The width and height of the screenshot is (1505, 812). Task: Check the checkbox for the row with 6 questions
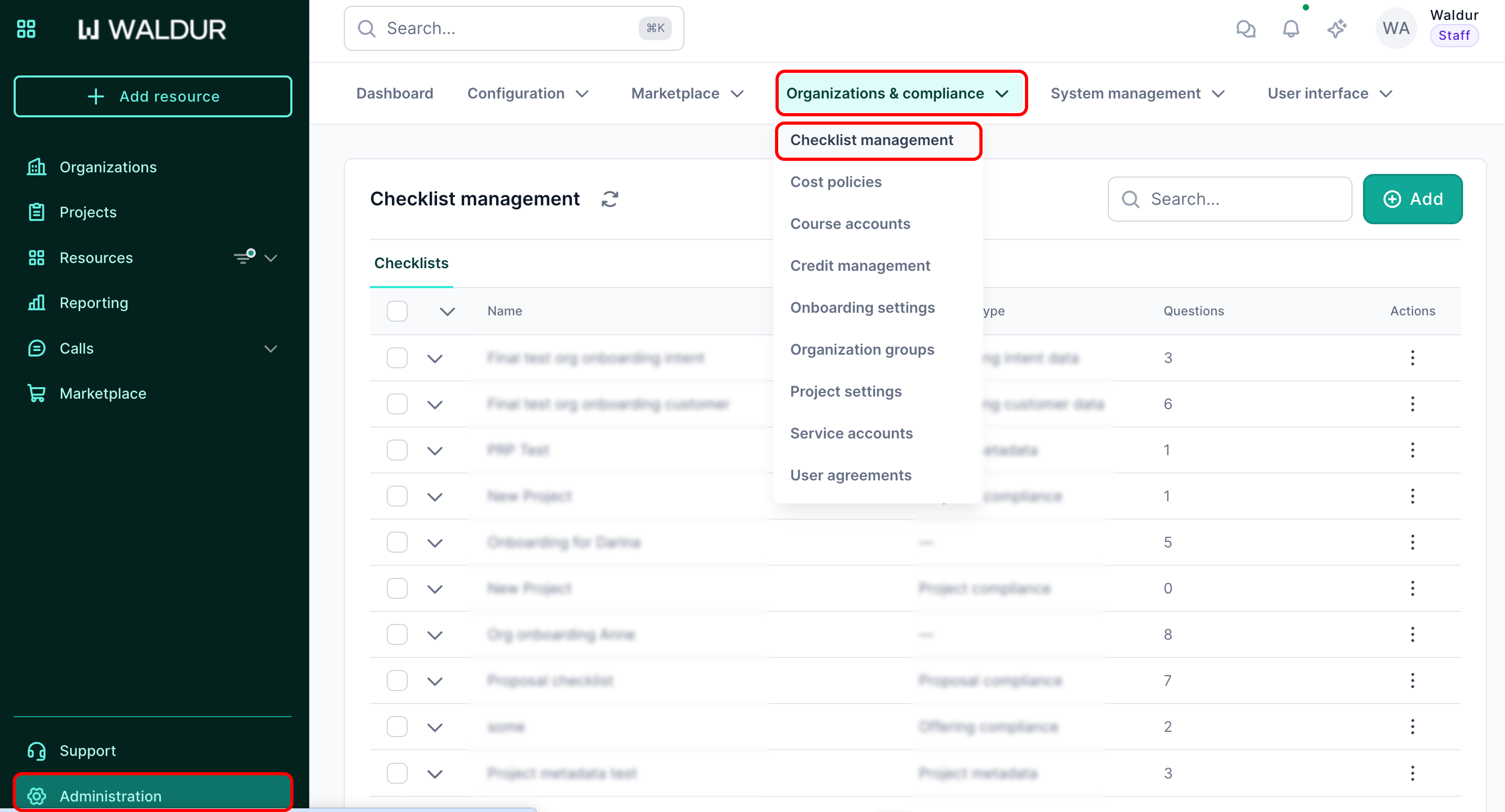(397, 404)
